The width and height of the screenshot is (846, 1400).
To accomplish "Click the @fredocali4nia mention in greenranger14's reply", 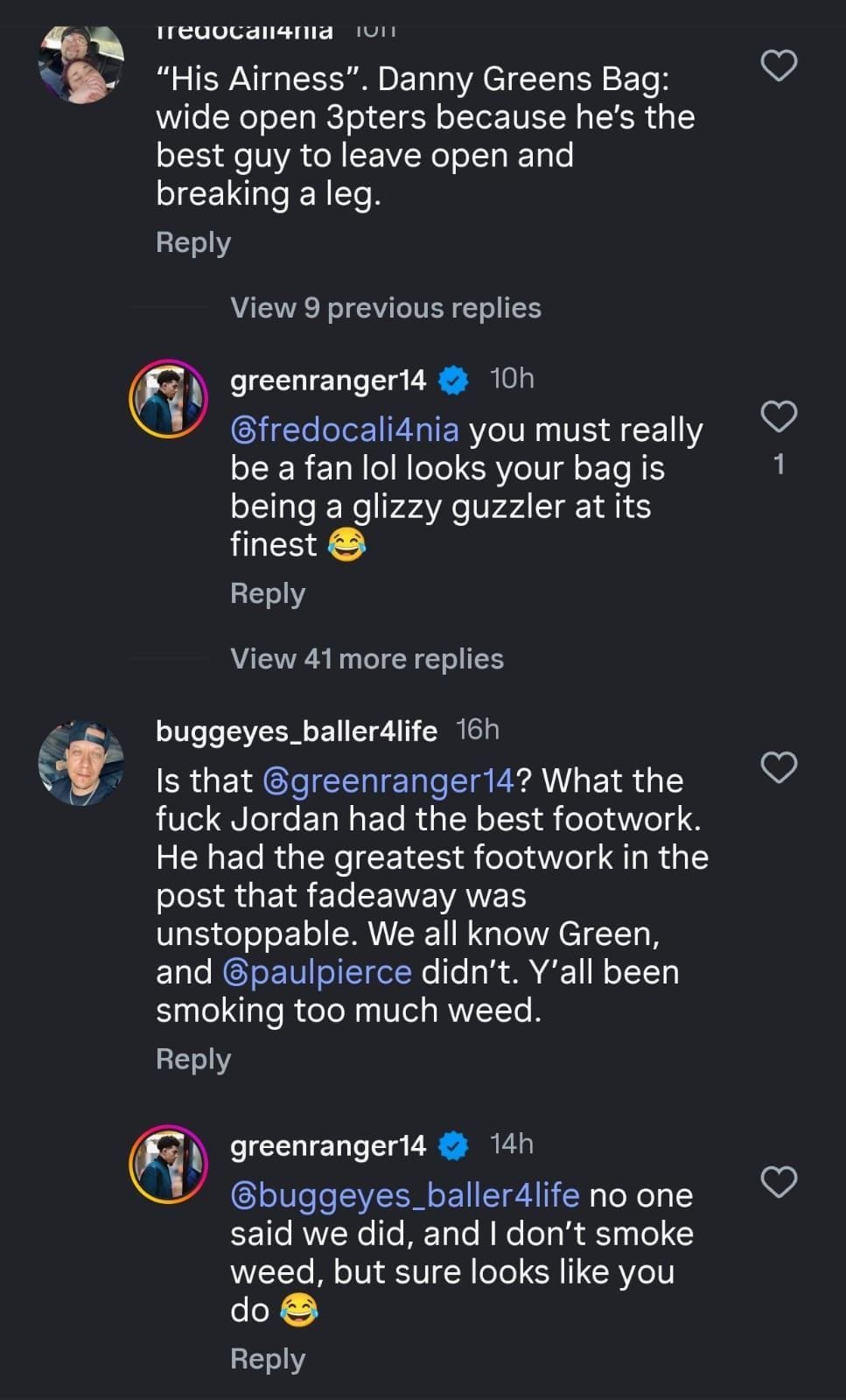I will click(x=345, y=429).
